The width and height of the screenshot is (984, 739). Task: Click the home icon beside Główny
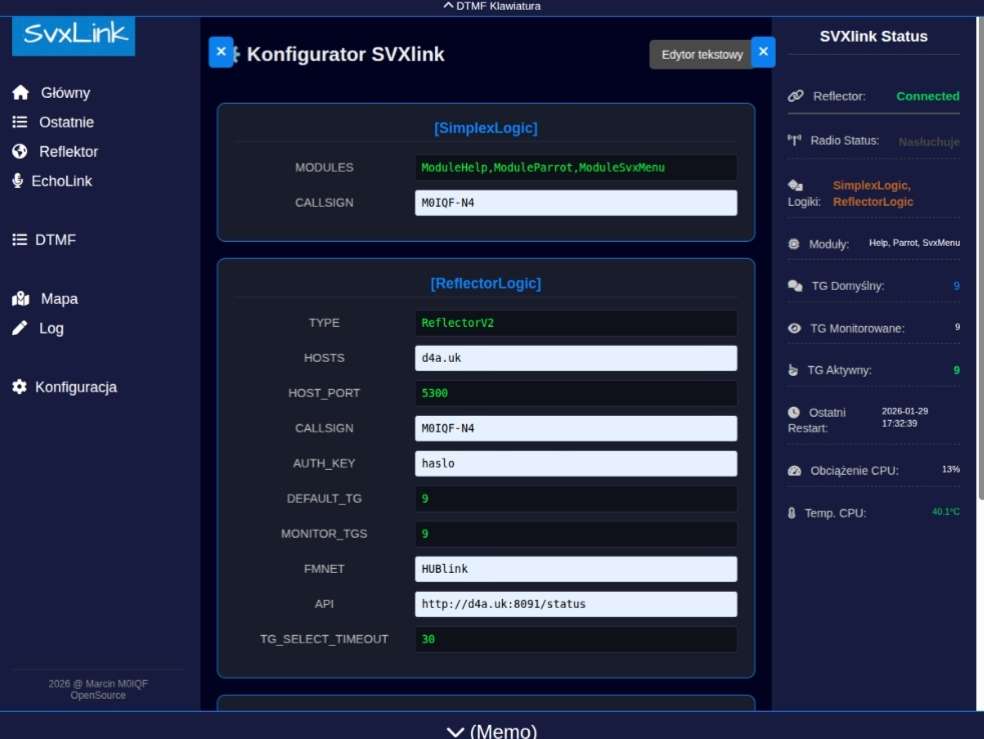(x=20, y=93)
